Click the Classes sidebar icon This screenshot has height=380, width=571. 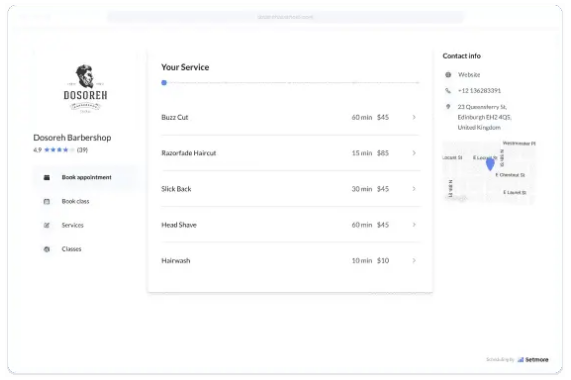click(47, 249)
